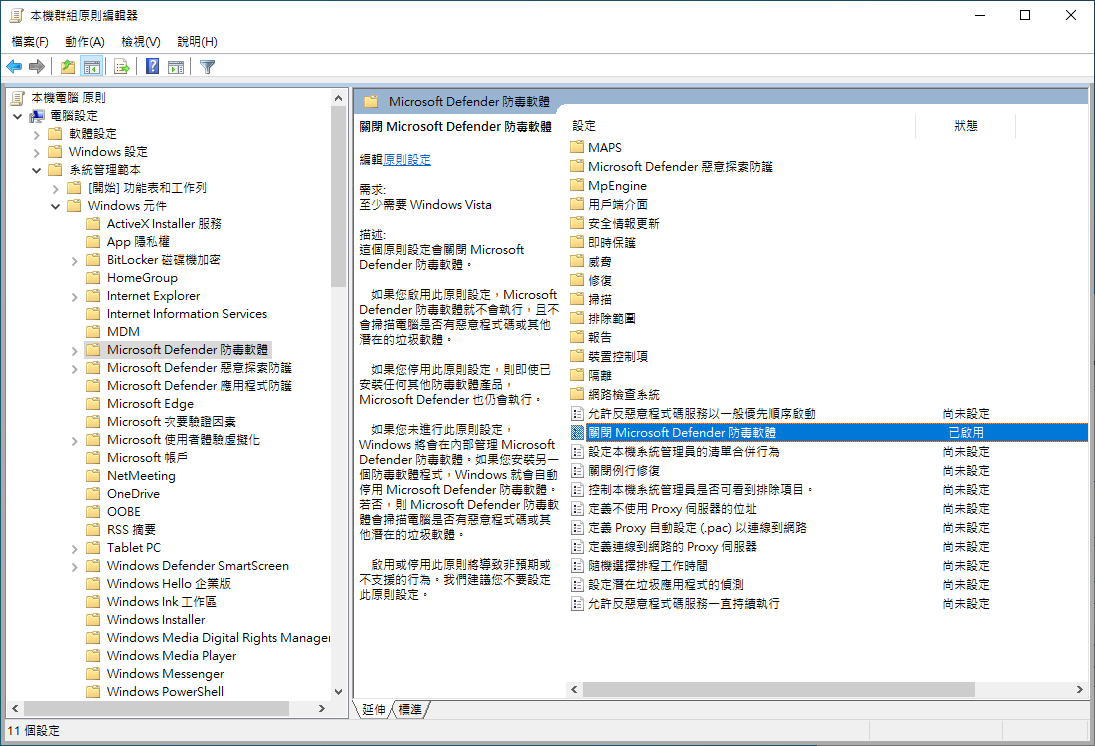Open the 檢視(V) menu
Image resolution: width=1095 pixels, height=746 pixels.
point(140,42)
